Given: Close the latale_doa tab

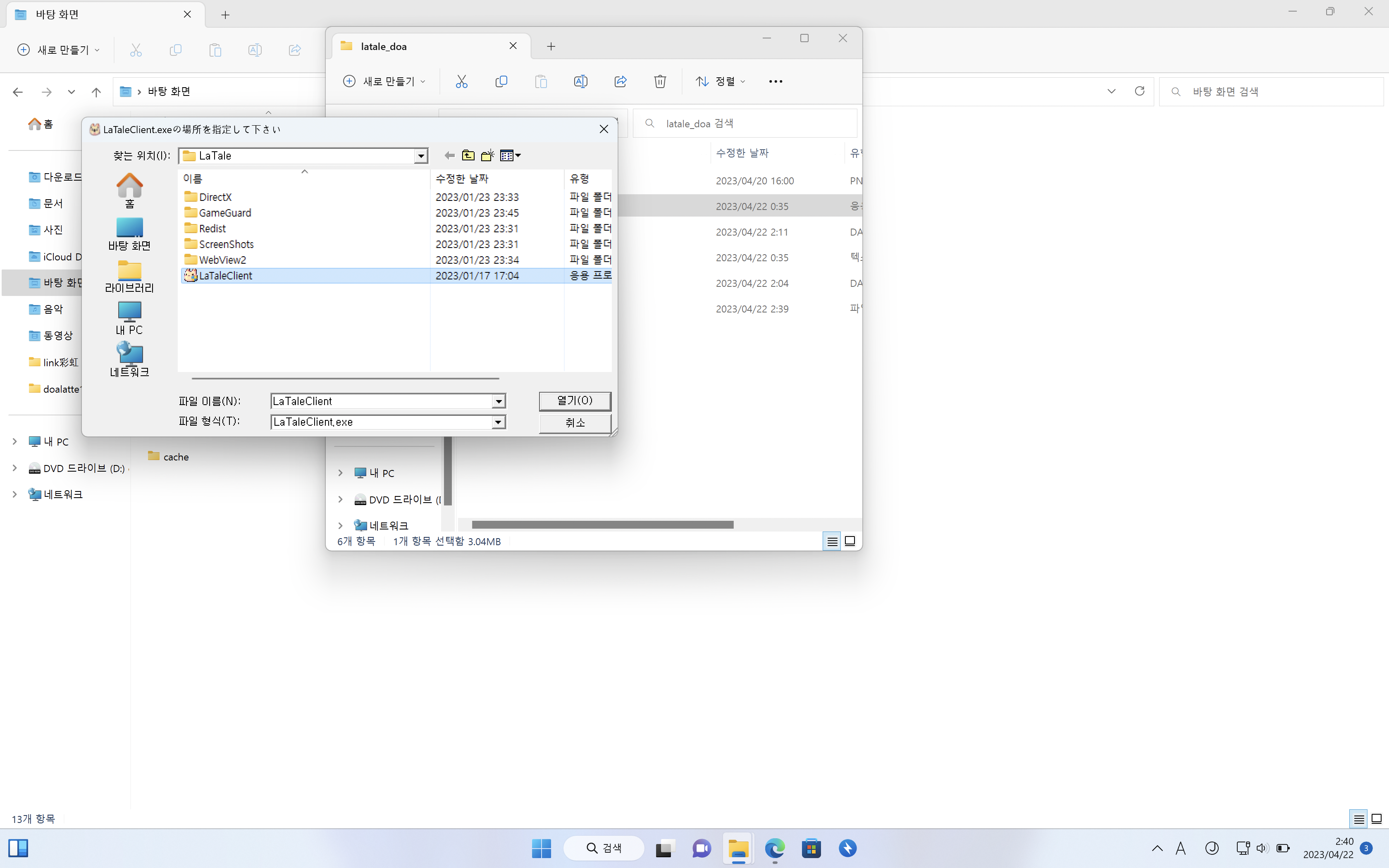Looking at the screenshot, I should (x=513, y=46).
